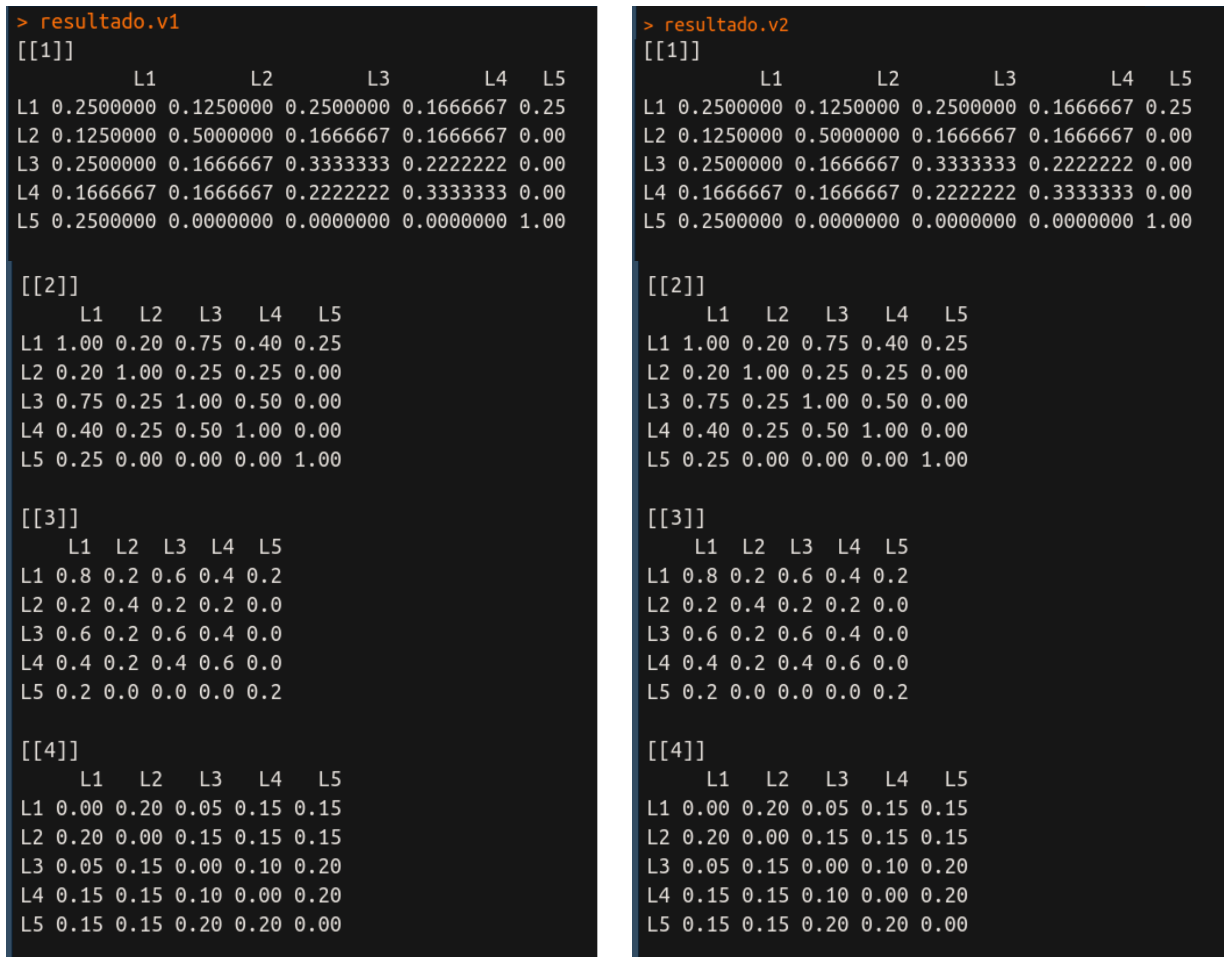
Task: Click the [[4]] list index in right console
Action: click(676, 751)
